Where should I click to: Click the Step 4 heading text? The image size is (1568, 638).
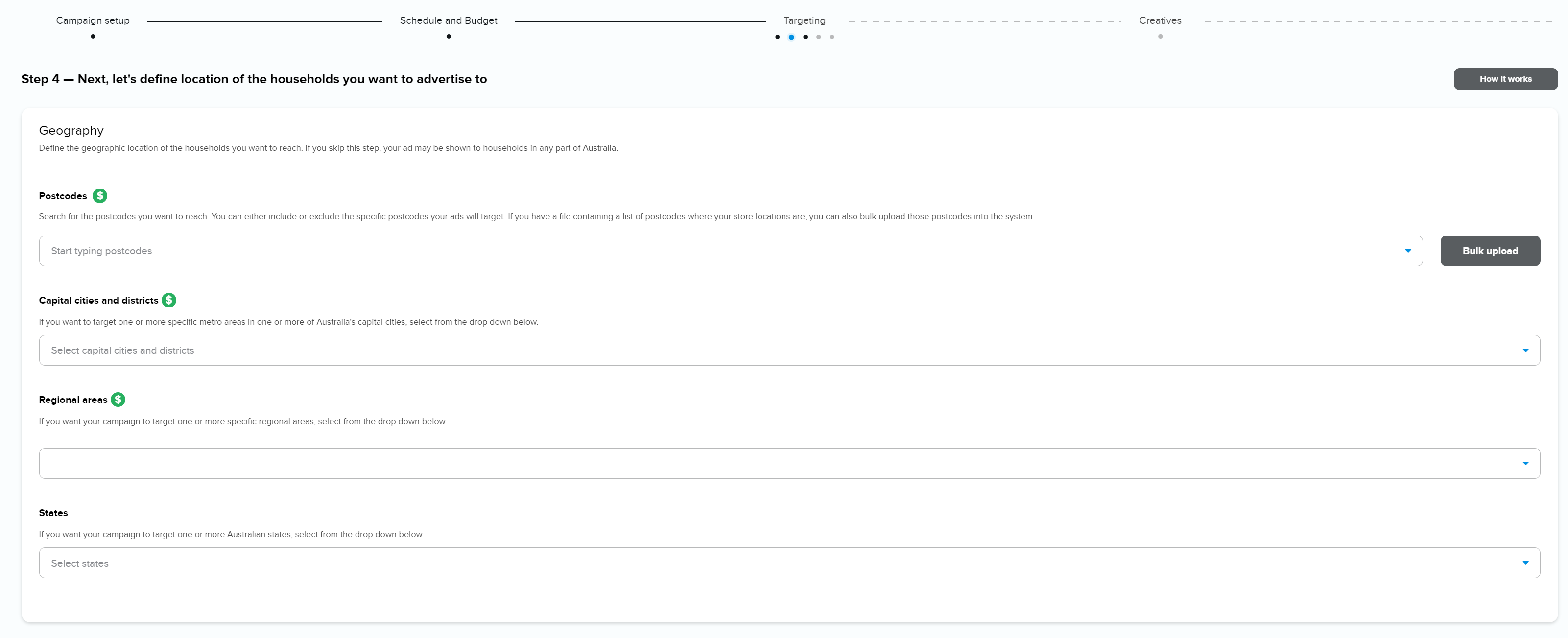[x=254, y=79]
